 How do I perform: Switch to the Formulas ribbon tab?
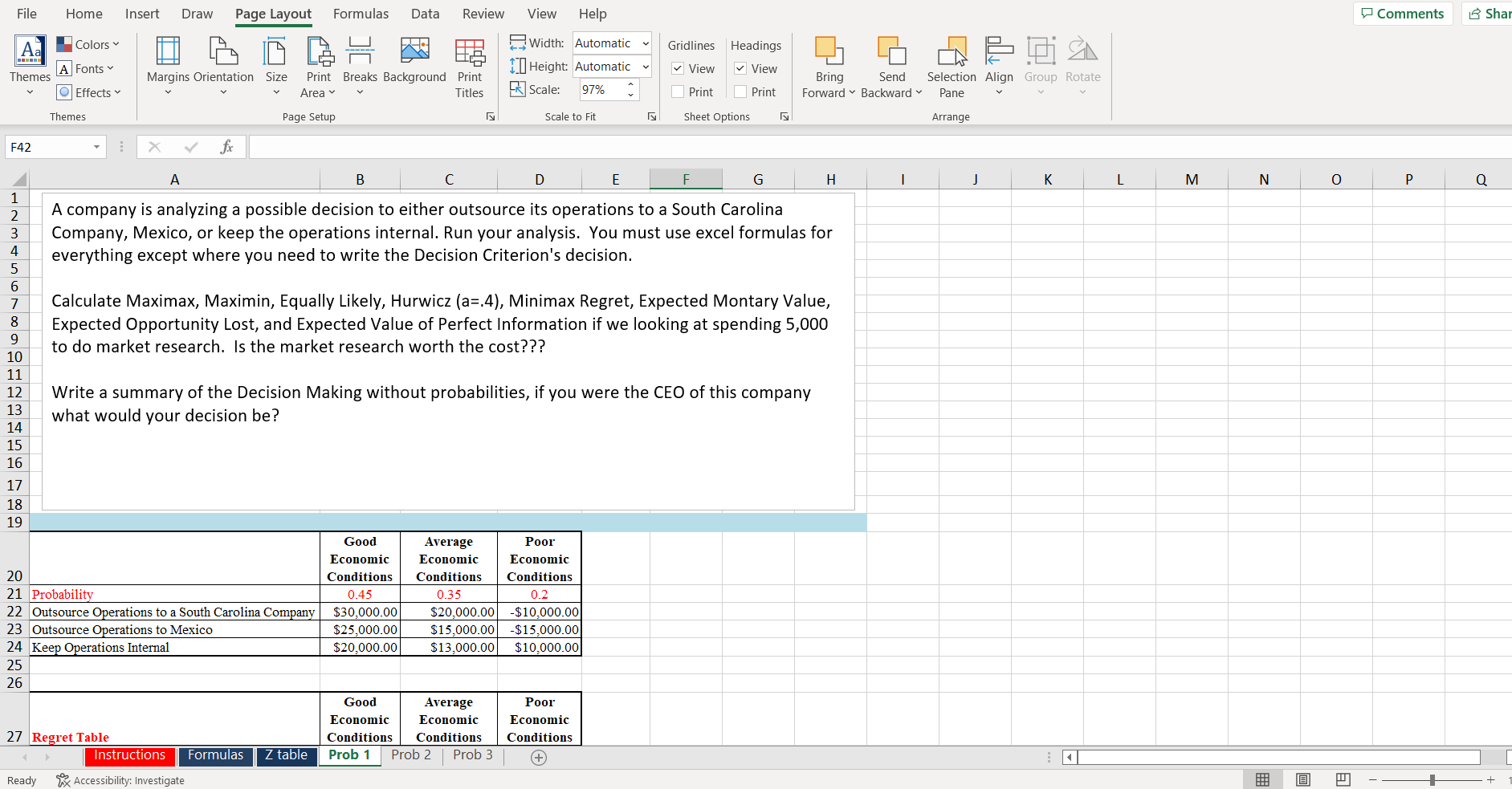click(361, 14)
